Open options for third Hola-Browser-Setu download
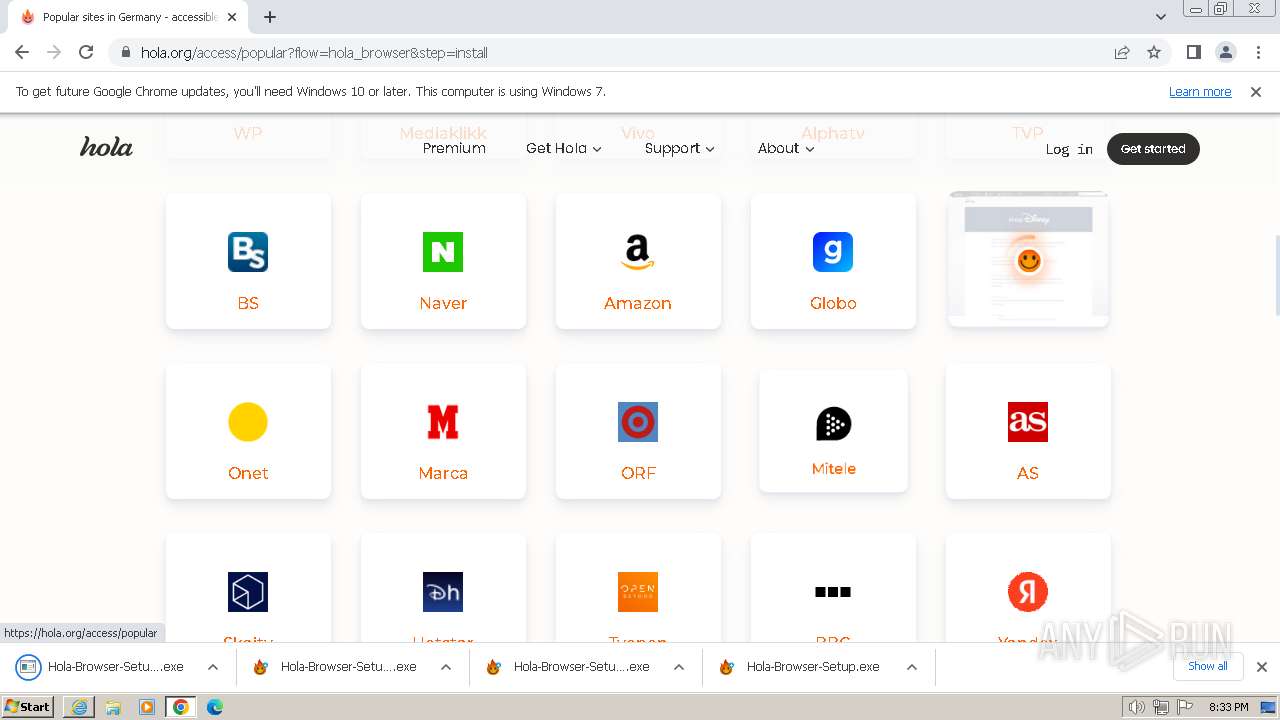 [679, 667]
